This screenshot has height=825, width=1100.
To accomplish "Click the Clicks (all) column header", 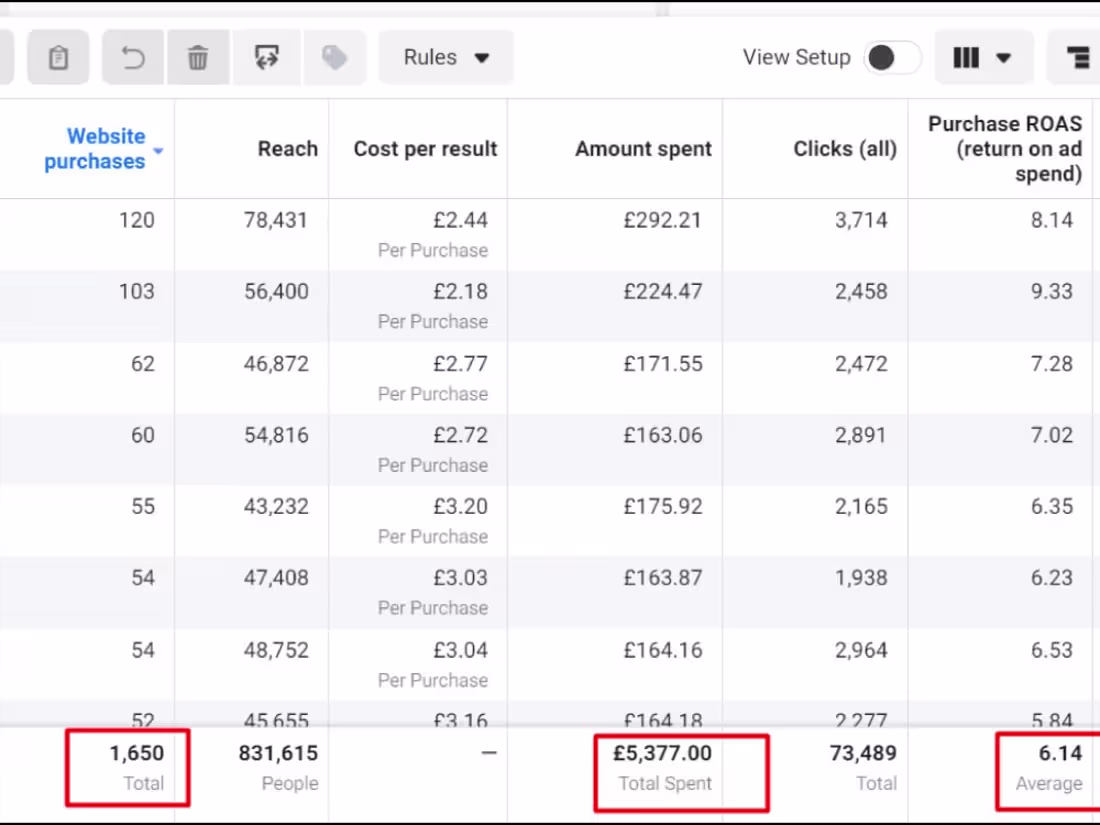I will click(844, 149).
